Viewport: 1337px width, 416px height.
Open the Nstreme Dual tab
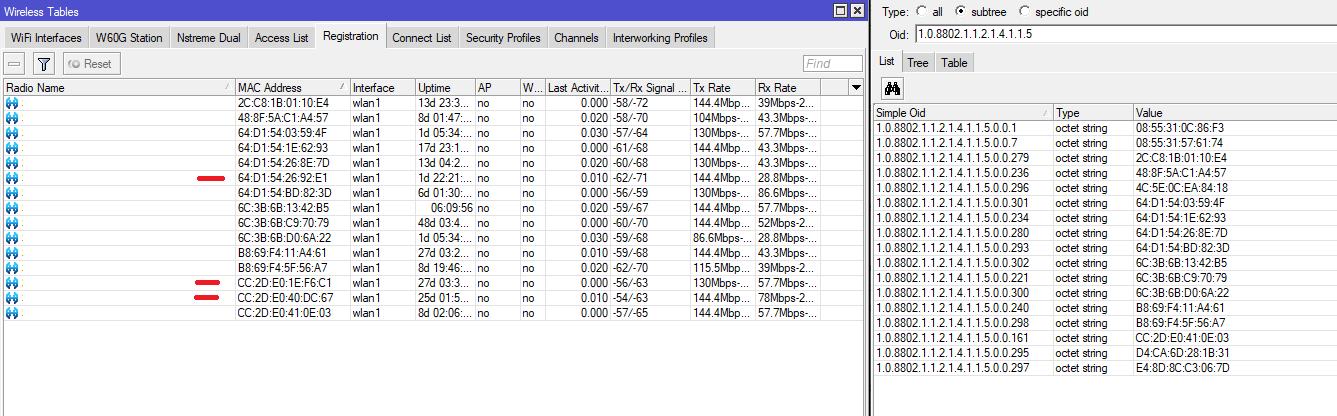point(208,38)
